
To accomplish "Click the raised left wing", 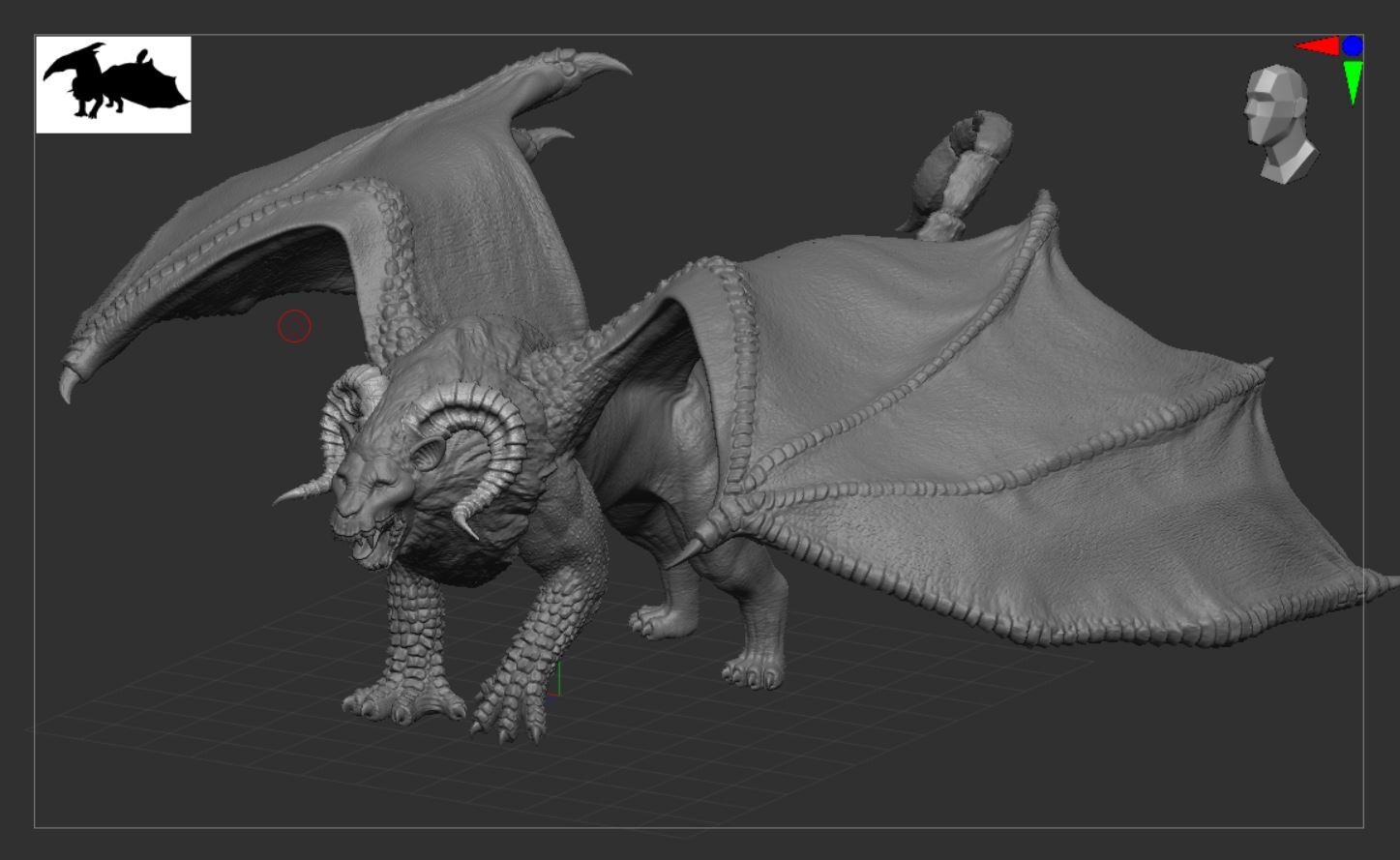I will coord(339,213).
